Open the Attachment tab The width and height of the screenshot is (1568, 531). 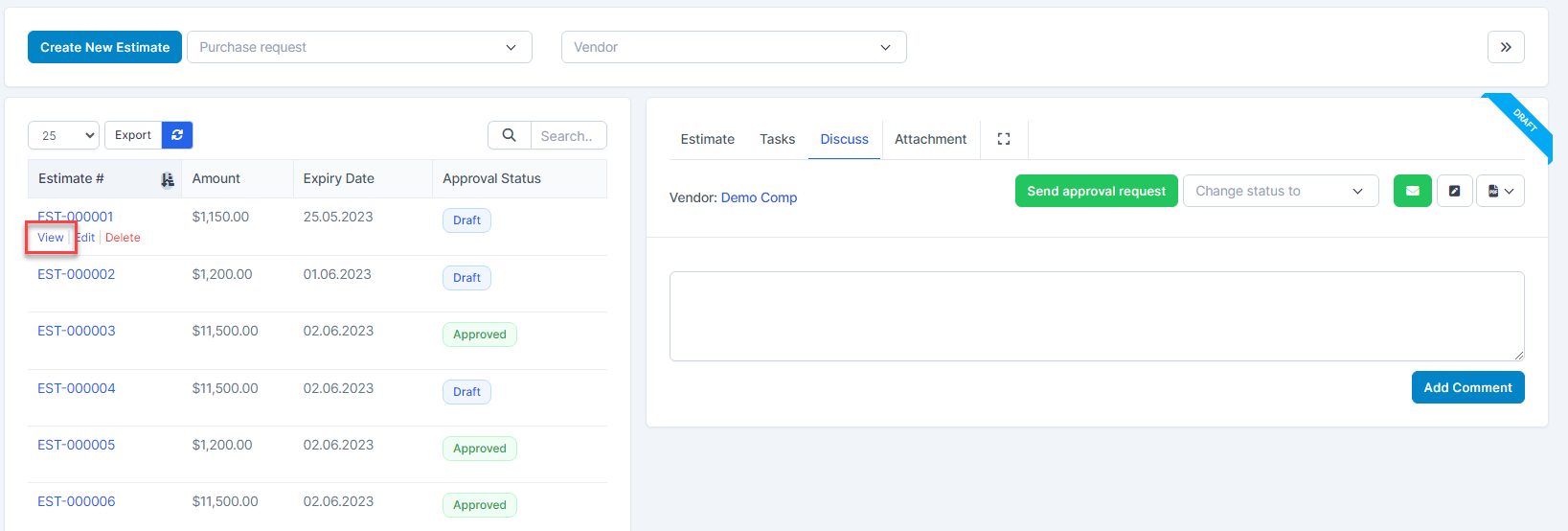[930, 139]
